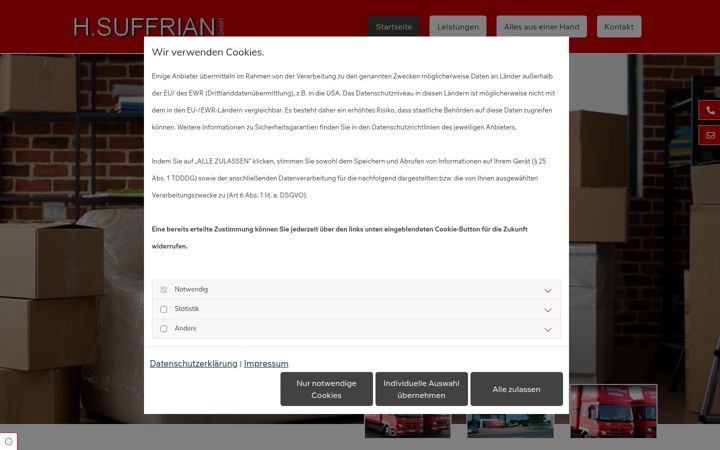
Task: Click Individuelle Auswahl übernehmen button
Action: (422, 389)
